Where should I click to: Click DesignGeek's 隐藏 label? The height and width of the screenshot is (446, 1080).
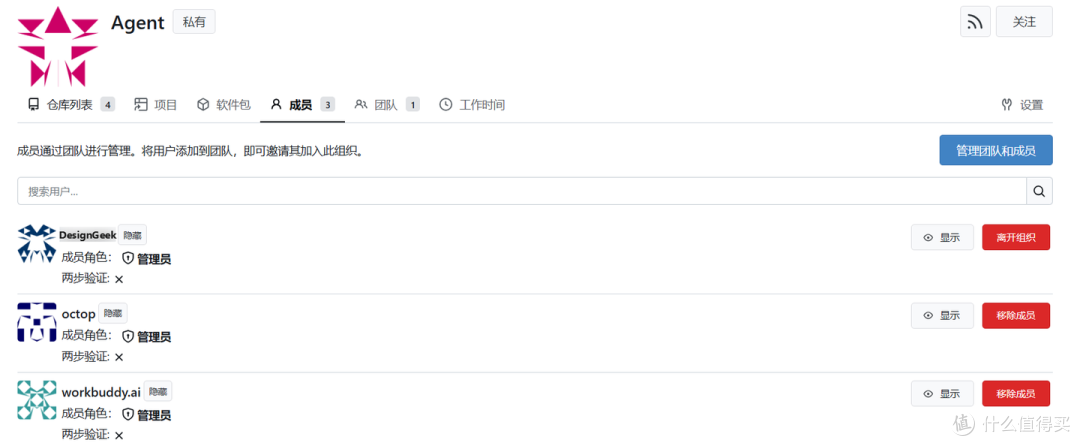(132, 235)
